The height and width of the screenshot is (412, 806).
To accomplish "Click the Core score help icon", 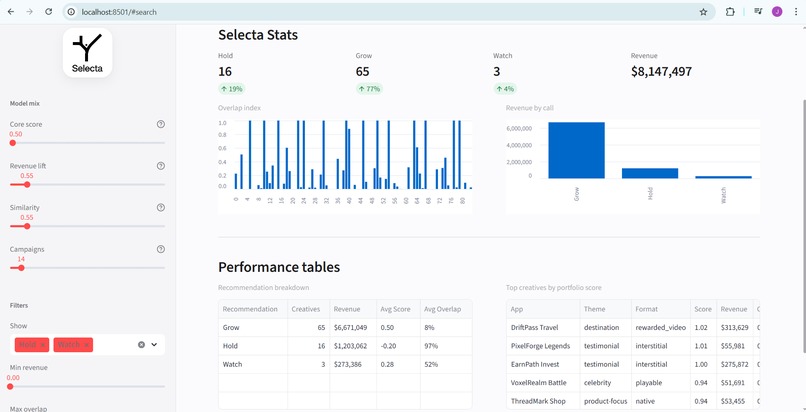I will click(160, 124).
